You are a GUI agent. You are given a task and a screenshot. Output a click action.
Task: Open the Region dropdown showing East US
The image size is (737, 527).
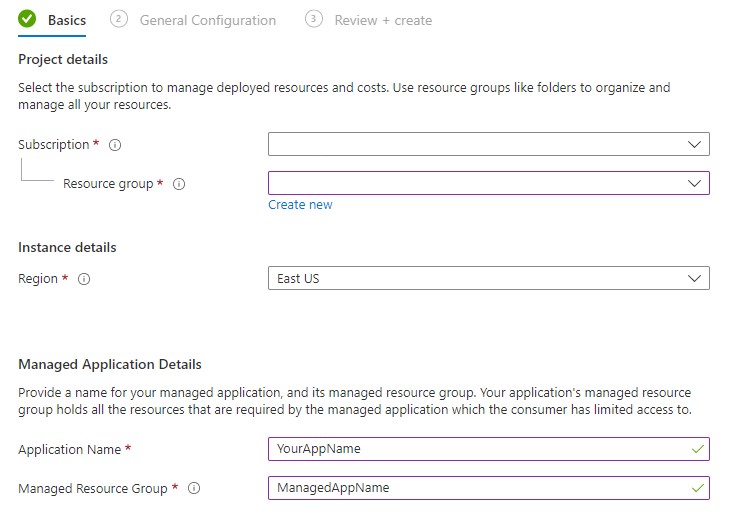coord(488,278)
